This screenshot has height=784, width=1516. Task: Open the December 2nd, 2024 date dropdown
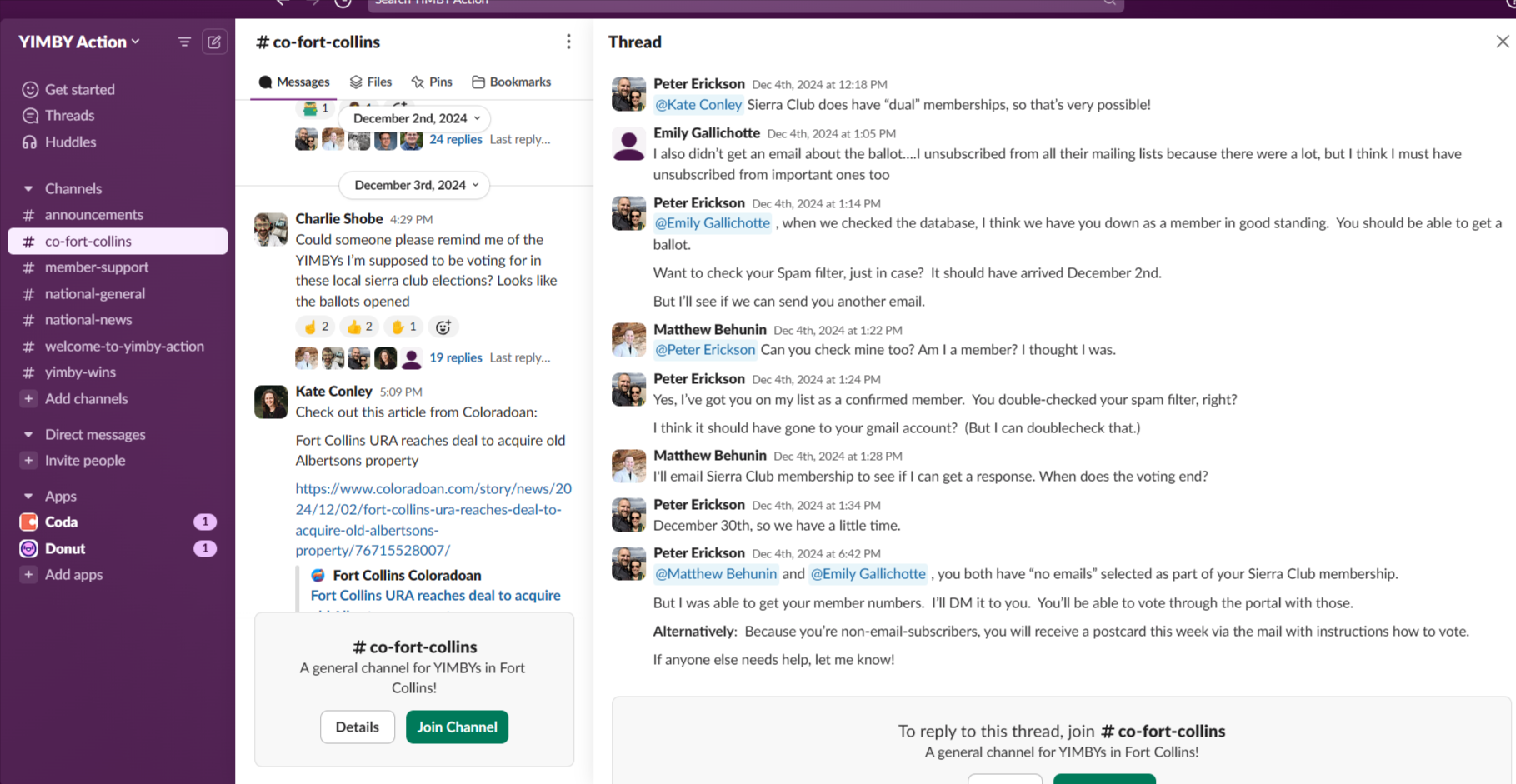click(416, 118)
